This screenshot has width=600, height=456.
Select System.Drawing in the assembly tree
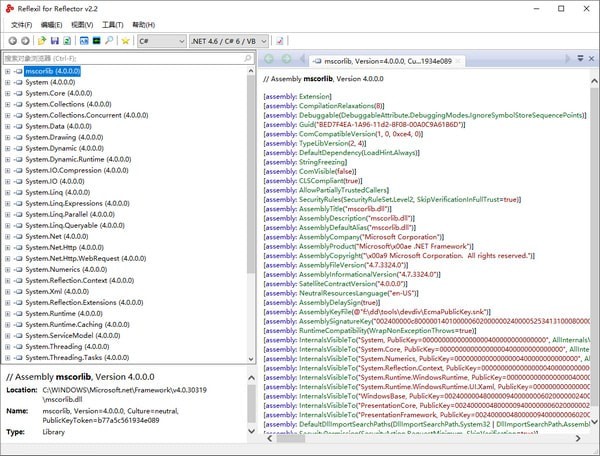(55, 138)
